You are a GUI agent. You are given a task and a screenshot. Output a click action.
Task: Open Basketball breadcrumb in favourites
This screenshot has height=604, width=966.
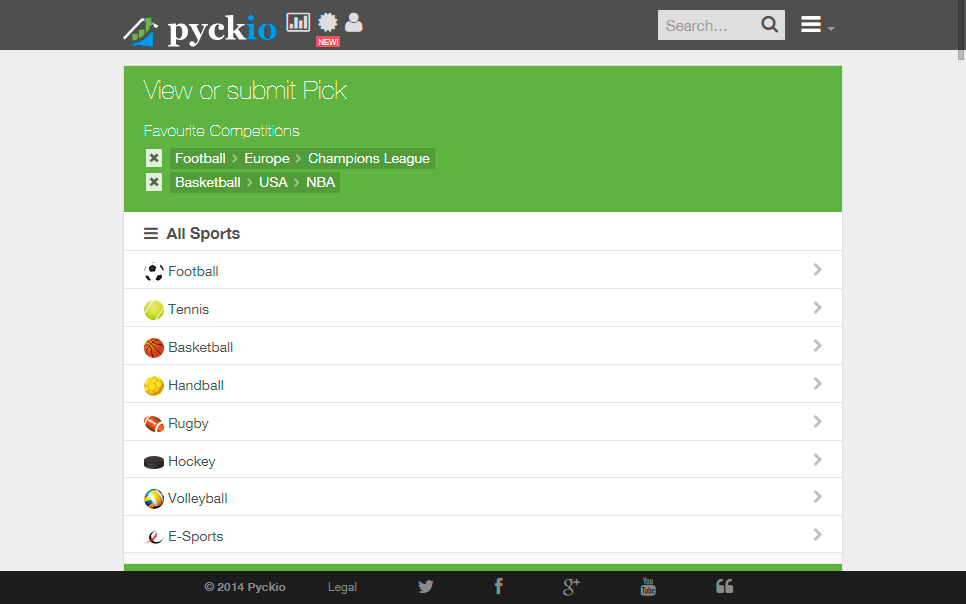(x=208, y=182)
